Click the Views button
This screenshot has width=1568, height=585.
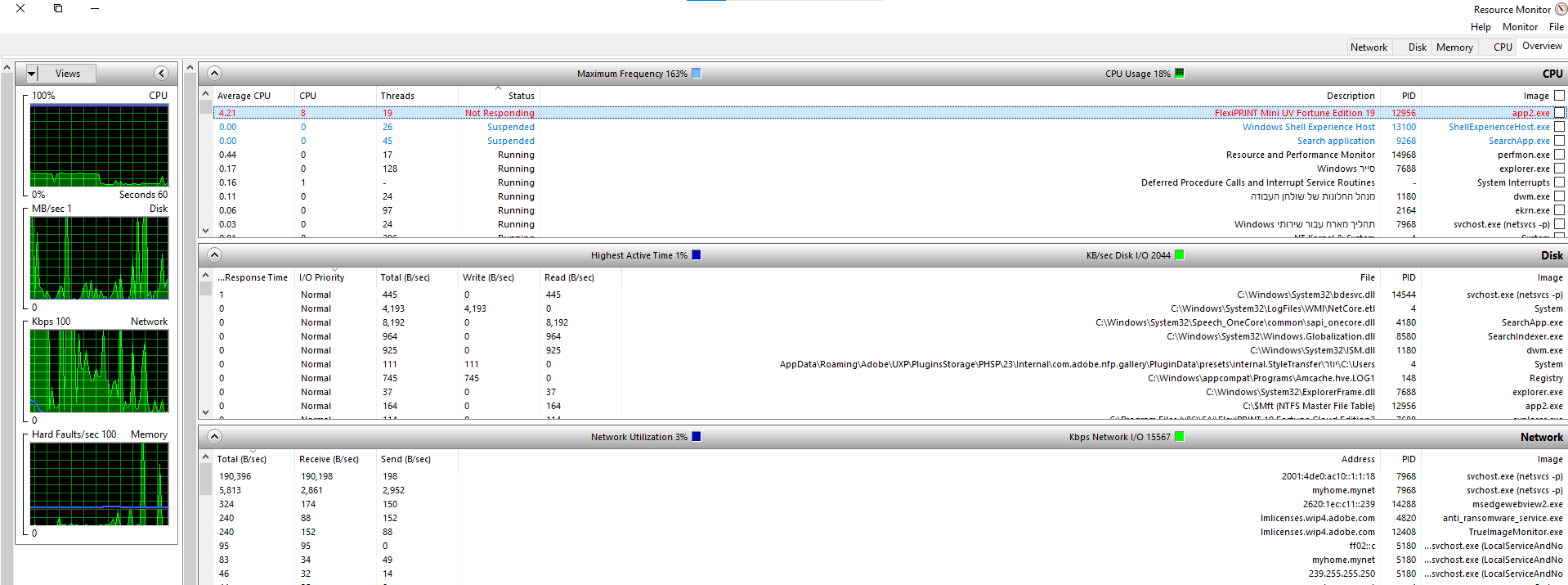point(68,74)
